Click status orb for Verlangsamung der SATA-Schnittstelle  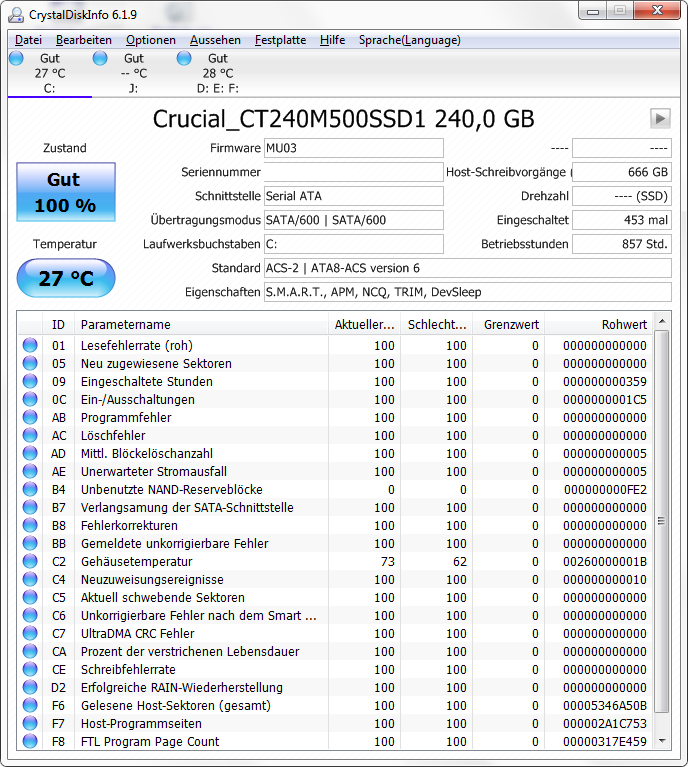pos(30,508)
